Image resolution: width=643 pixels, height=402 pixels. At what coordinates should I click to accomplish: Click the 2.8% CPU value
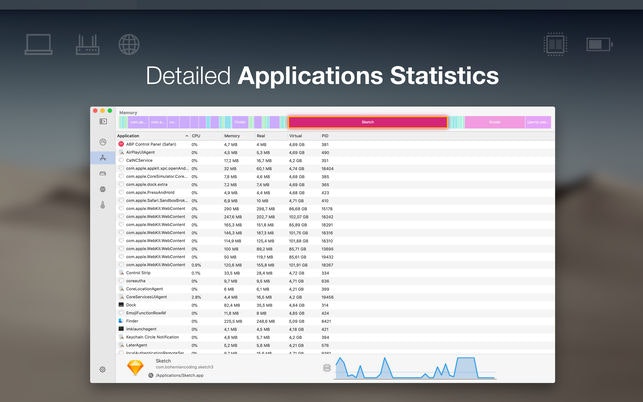coord(196,297)
